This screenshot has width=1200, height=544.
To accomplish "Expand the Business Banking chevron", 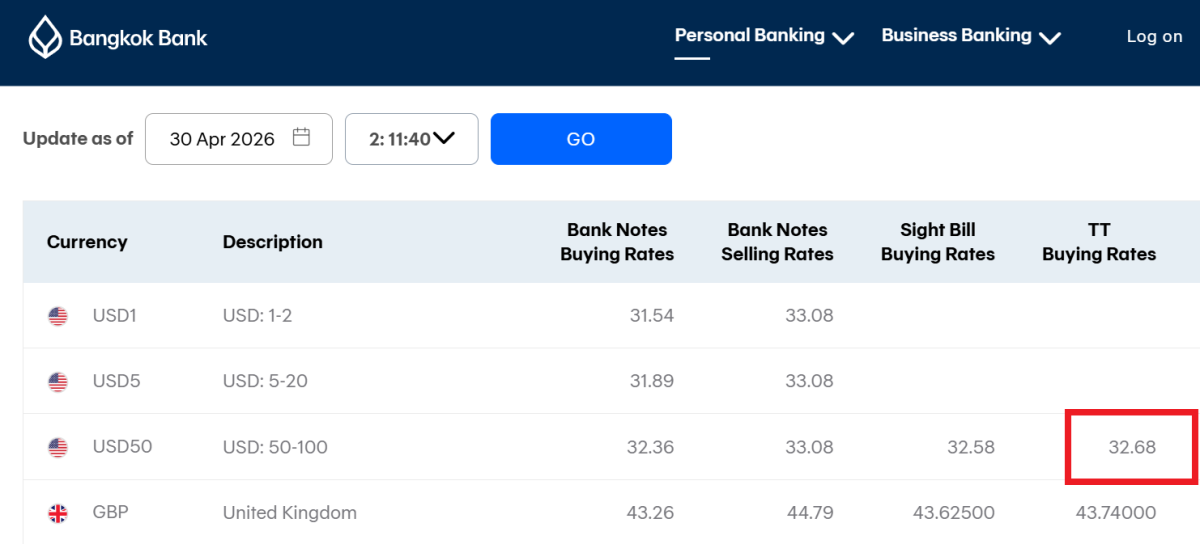I will (x=1049, y=38).
